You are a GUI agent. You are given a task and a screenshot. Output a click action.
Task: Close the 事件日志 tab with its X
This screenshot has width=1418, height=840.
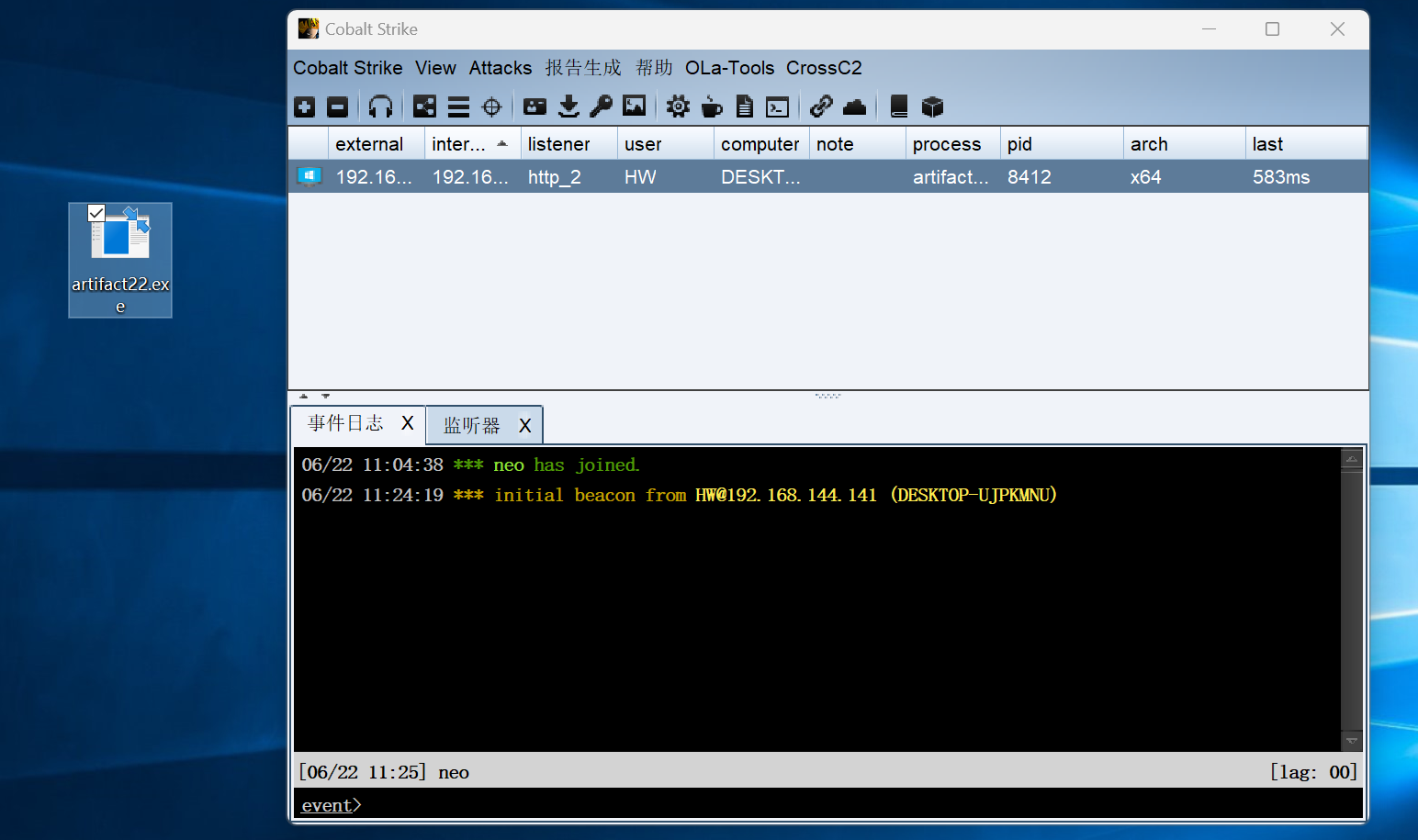click(408, 423)
